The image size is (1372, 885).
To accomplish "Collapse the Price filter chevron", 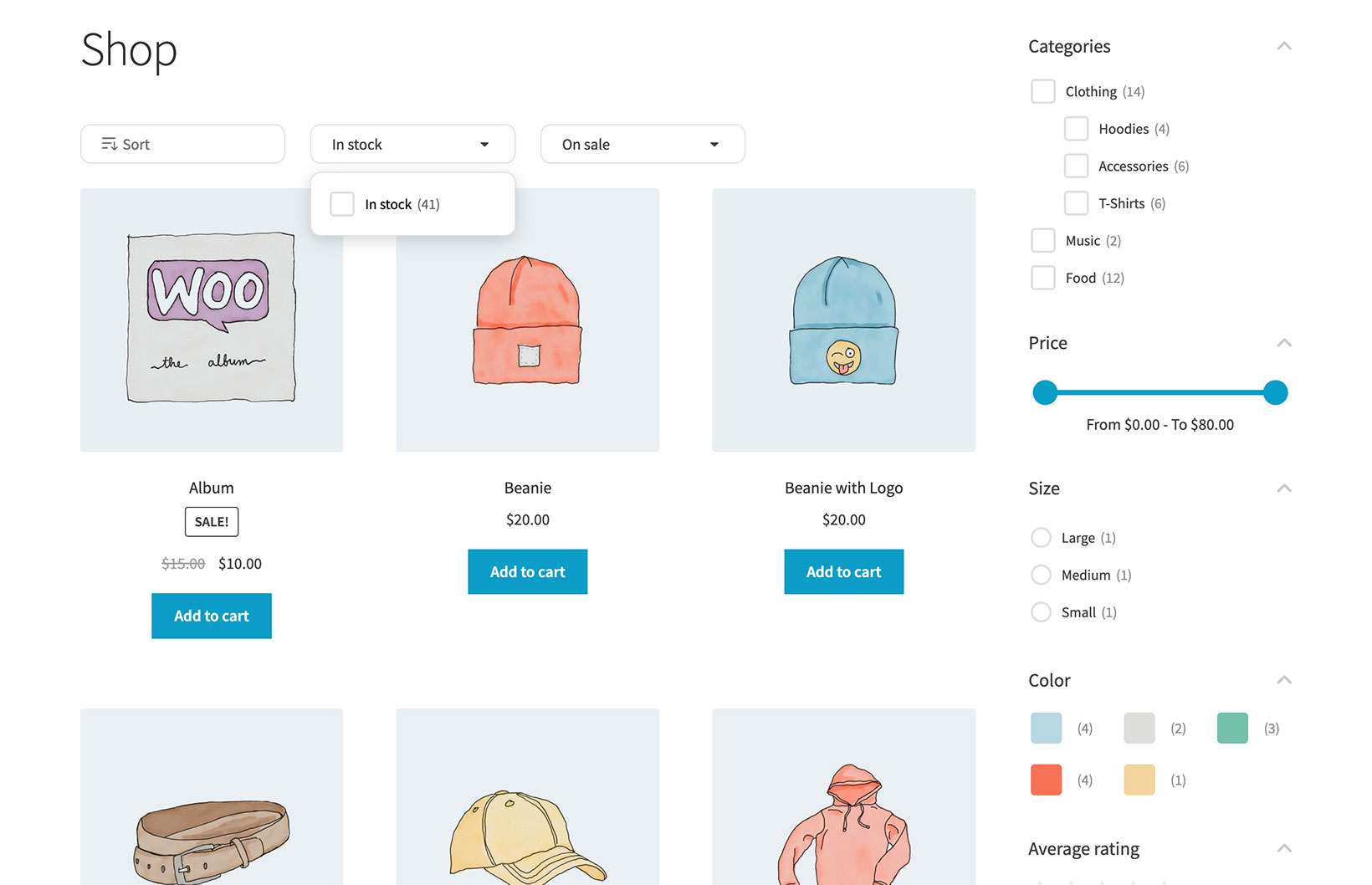I will coord(1284,343).
